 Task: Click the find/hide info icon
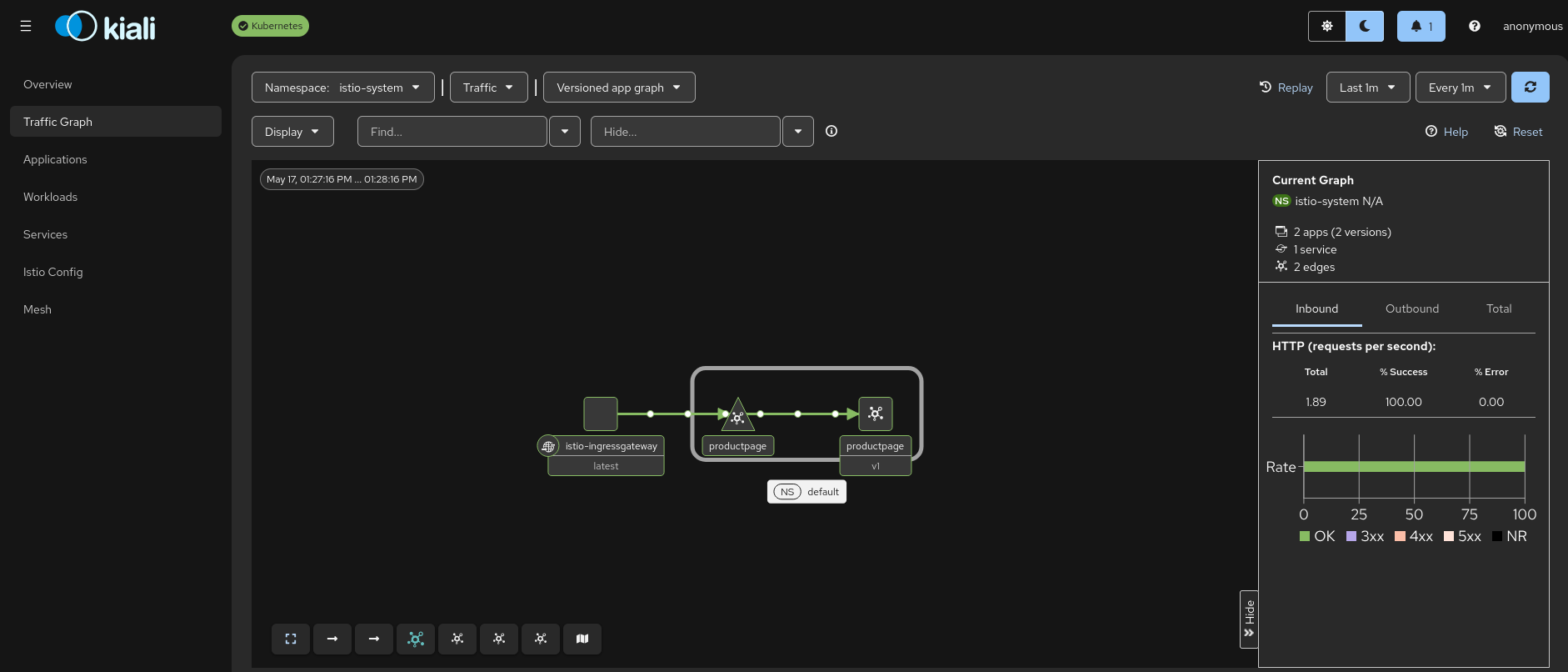831,131
